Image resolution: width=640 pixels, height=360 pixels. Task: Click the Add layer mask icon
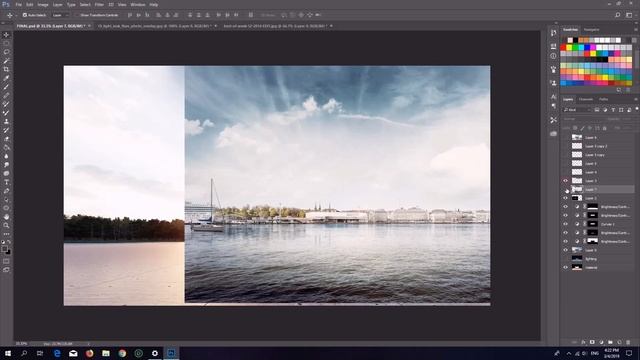coord(592,342)
